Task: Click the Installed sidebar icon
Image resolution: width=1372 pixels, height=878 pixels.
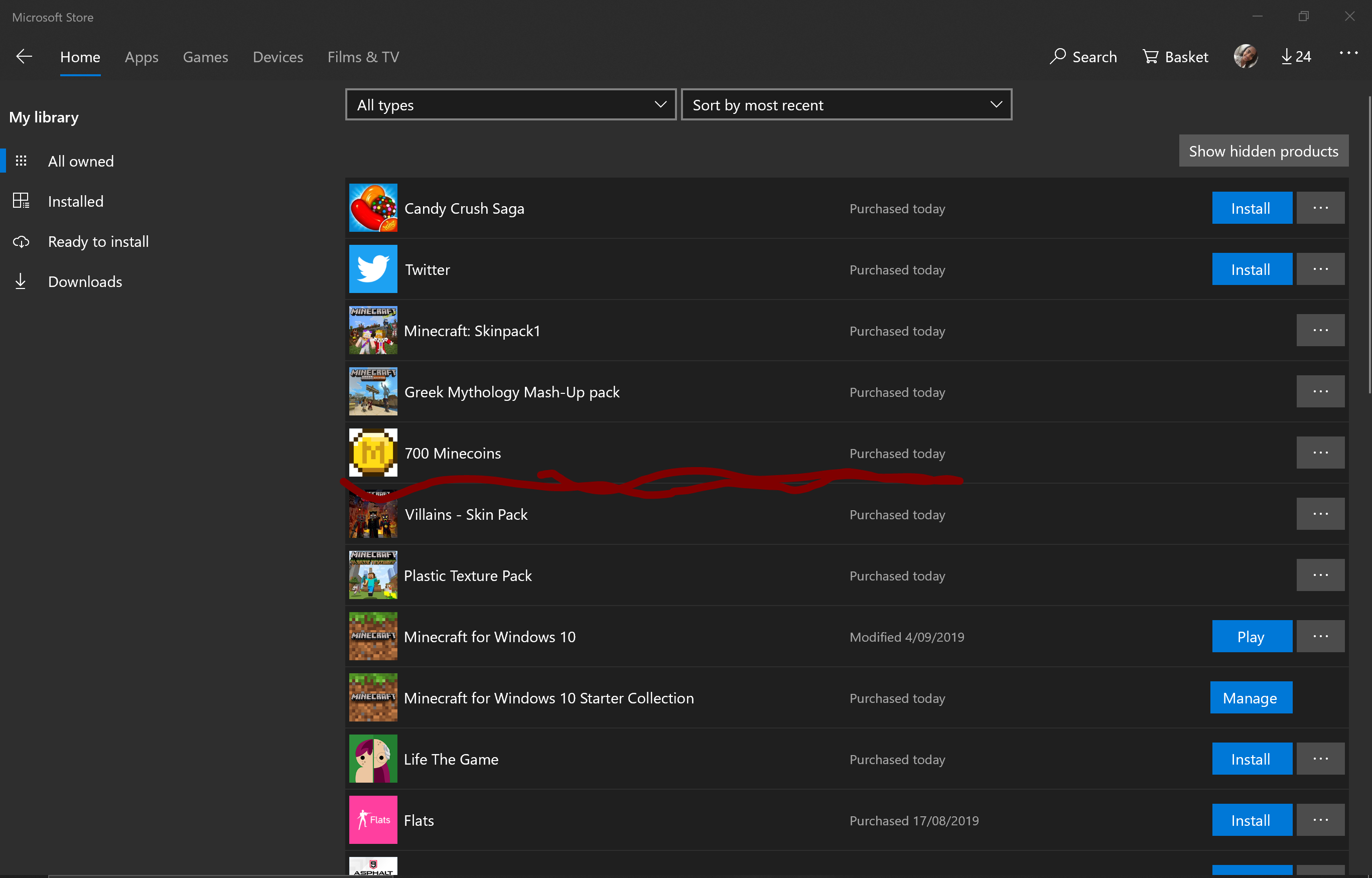Action: point(21,201)
